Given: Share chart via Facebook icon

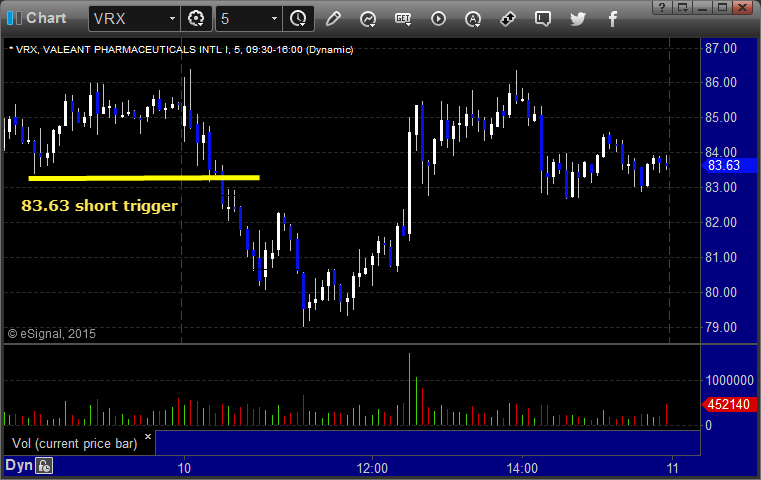Looking at the screenshot, I should [613, 19].
